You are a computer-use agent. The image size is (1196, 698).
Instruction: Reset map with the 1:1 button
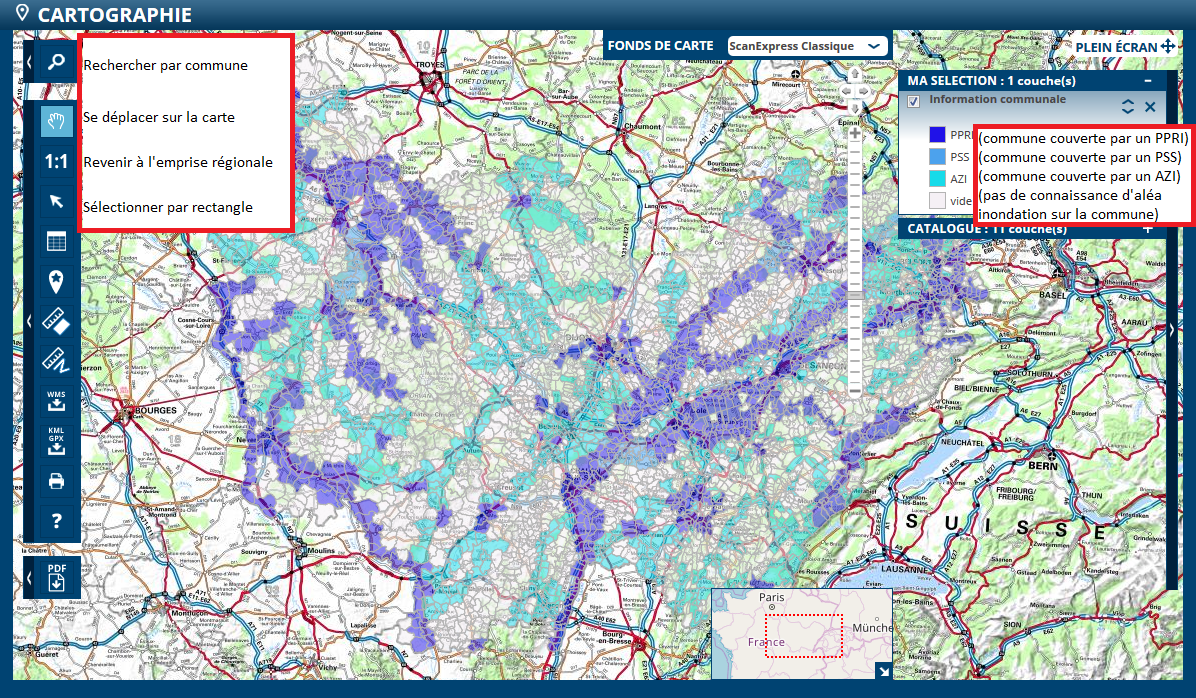pyautogui.click(x=56, y=162)
